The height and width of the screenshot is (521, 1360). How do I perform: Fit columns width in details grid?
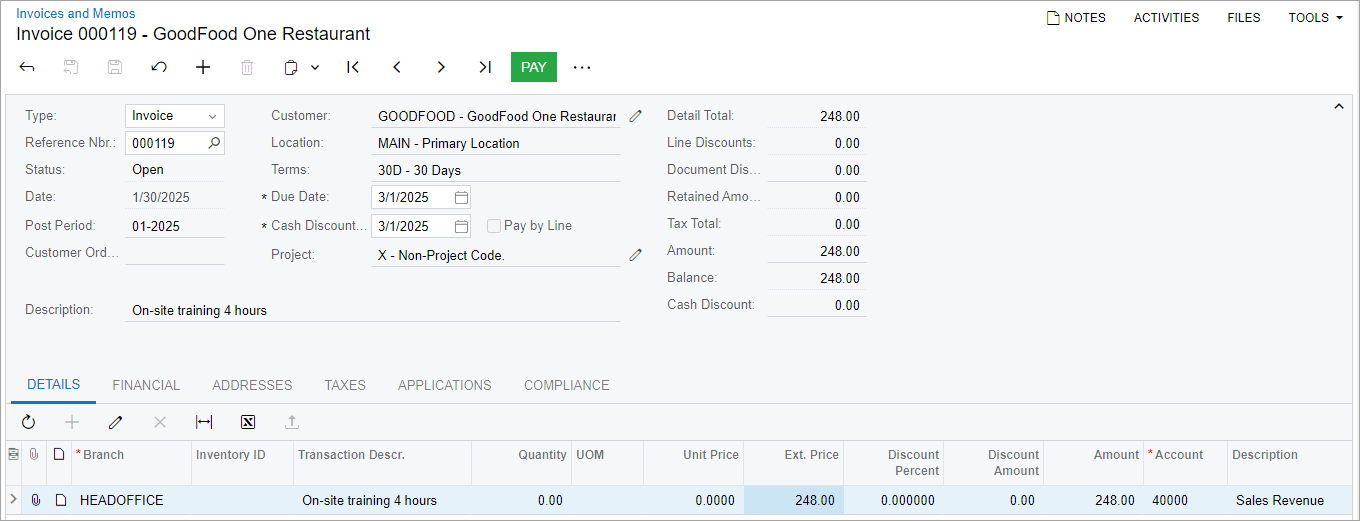click(x=204, y=422)
